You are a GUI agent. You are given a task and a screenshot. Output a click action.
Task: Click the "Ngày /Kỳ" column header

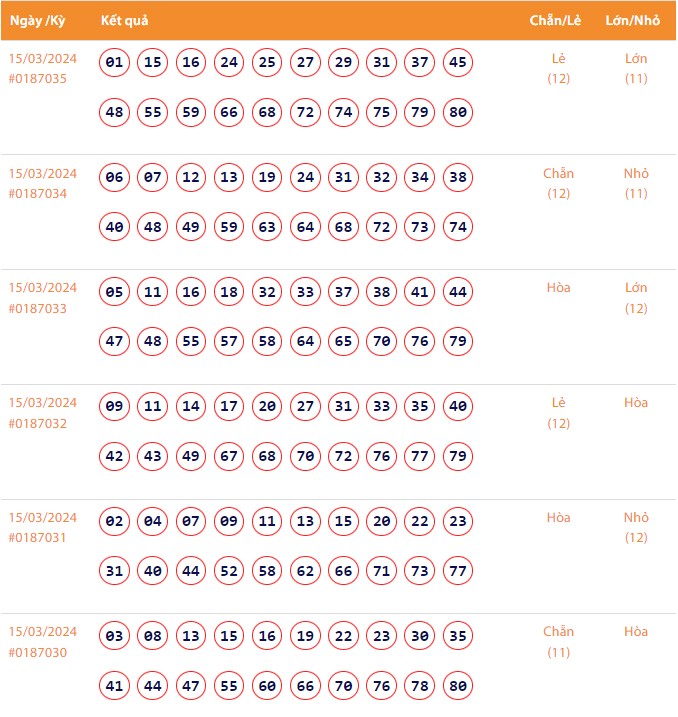click(x=39, y=21)
